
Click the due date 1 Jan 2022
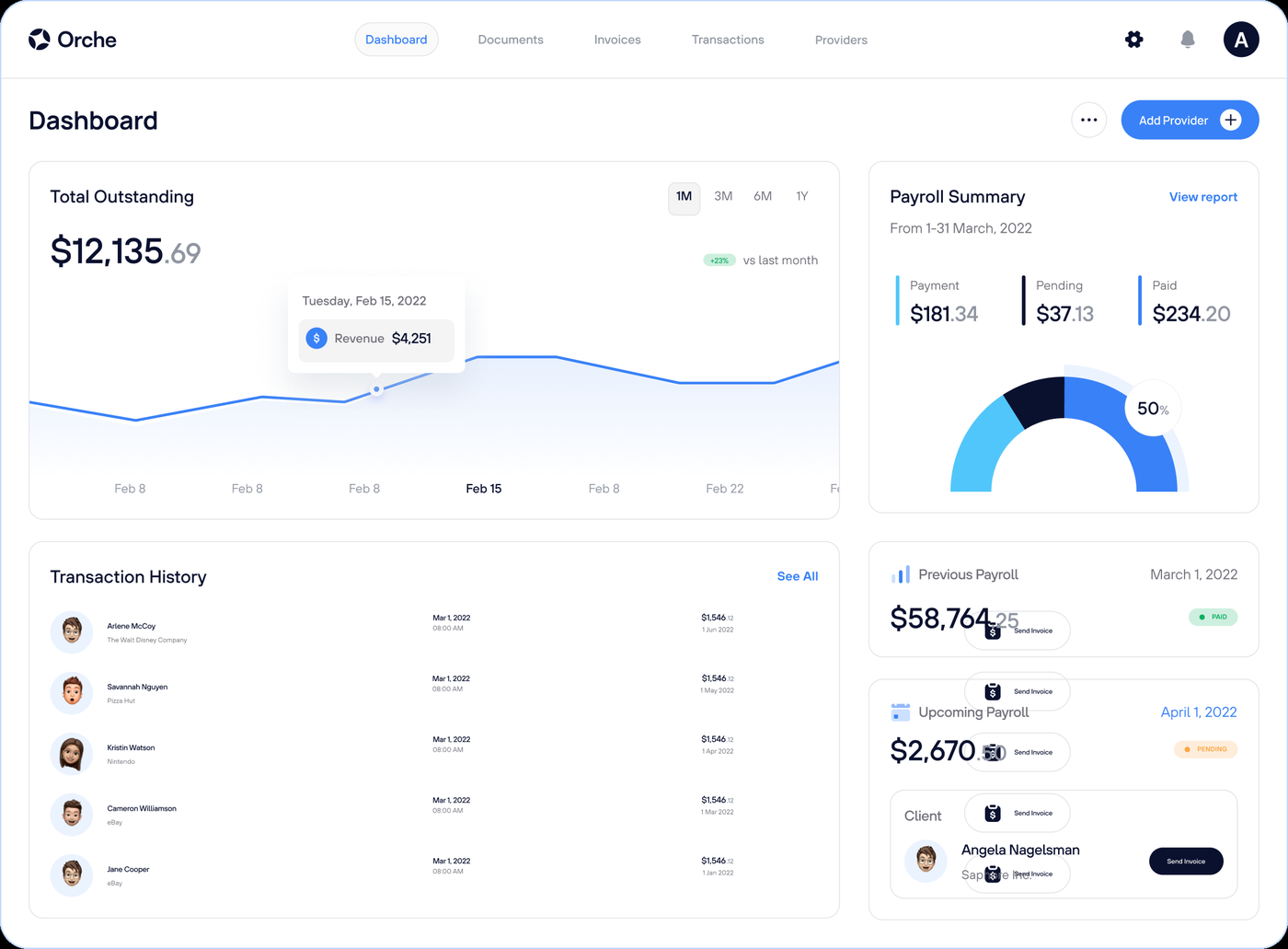pyautogui.click(x=718, y=873)
